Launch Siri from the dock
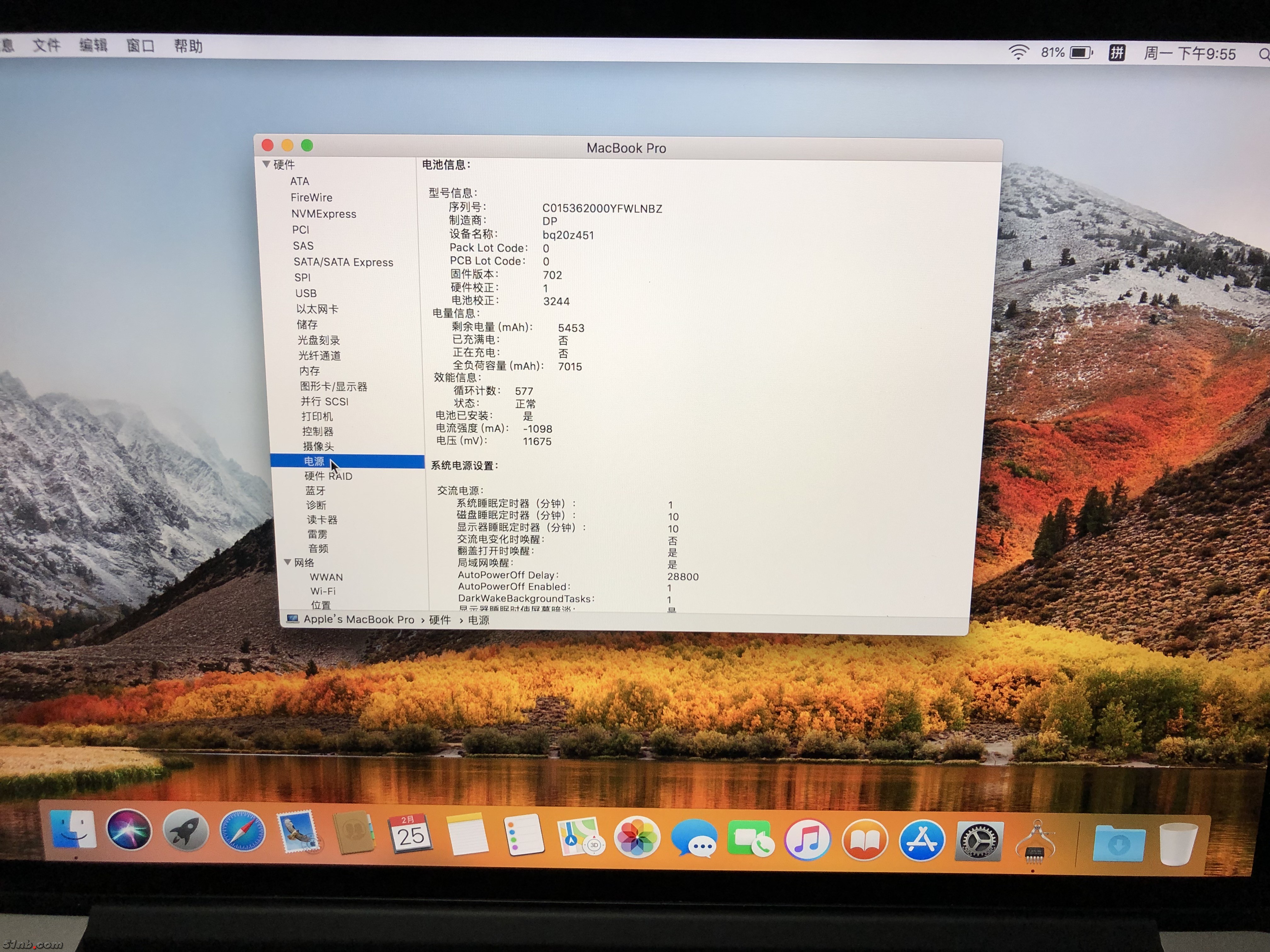 coord(129,830)
